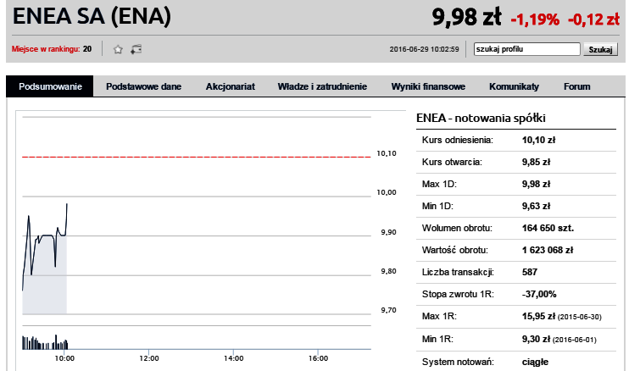640x371 pixels.
Task: Click Min 1R value 9,30 zł
Action: pyautogui.click(x=536, y=339)
